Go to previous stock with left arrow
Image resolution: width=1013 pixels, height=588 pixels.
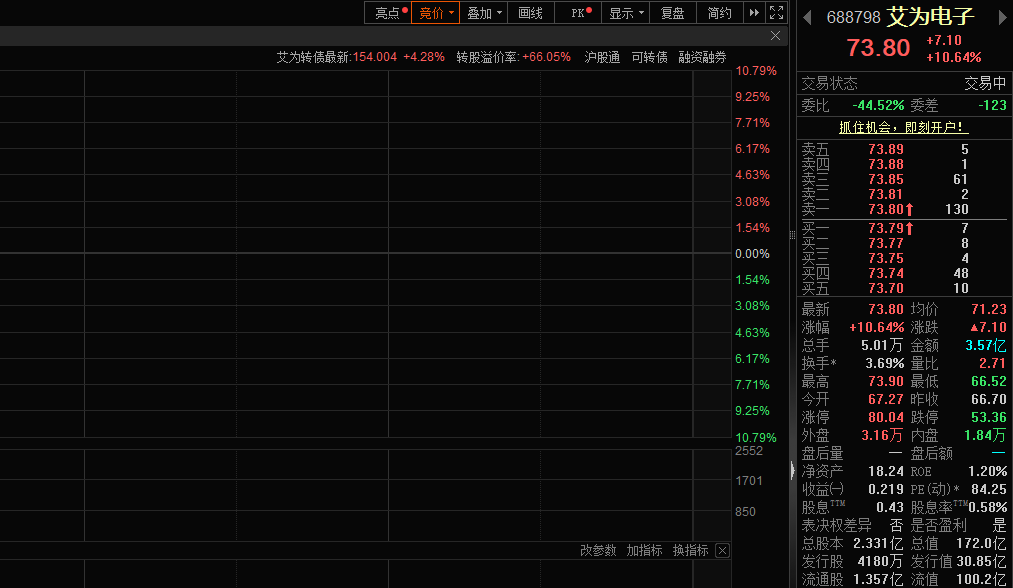(x=808, y=17)
